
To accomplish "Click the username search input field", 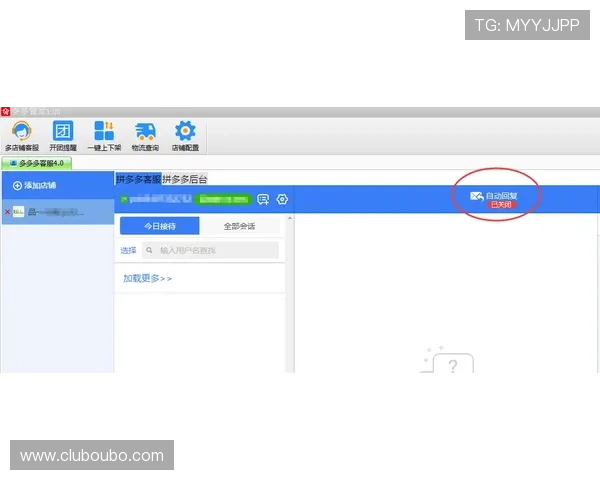I will [x=210, y=250].
